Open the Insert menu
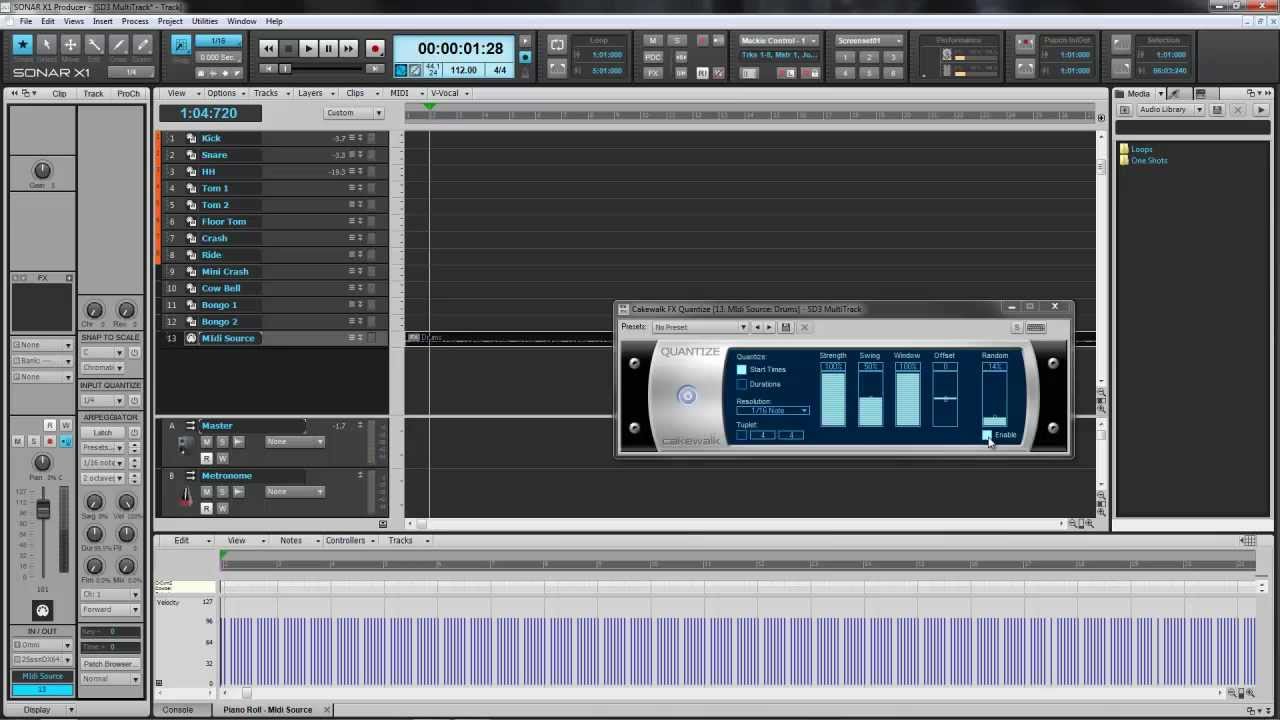This screenshot has width=1280, height=720. click(103, 21)
